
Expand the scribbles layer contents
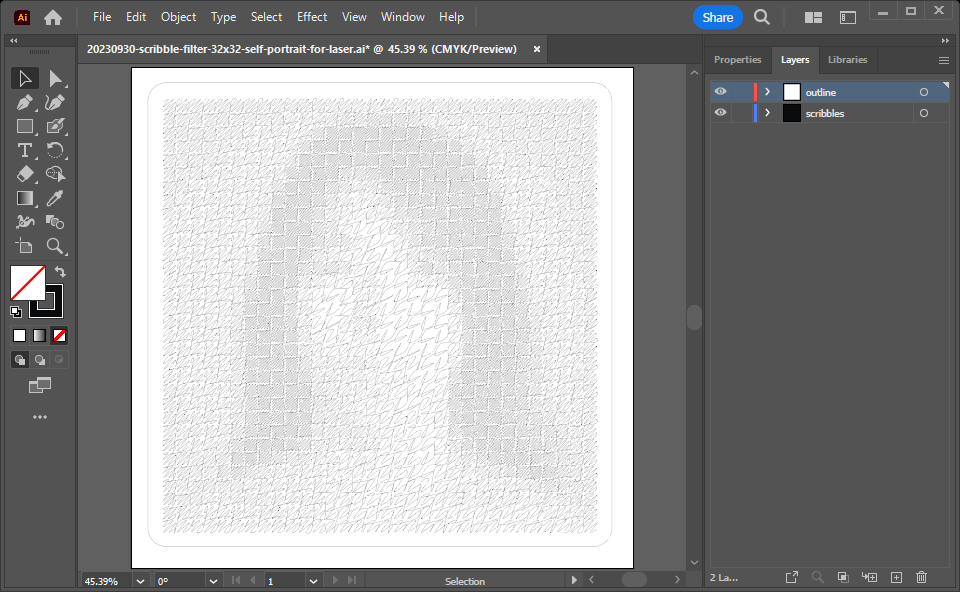click(767, 113)
